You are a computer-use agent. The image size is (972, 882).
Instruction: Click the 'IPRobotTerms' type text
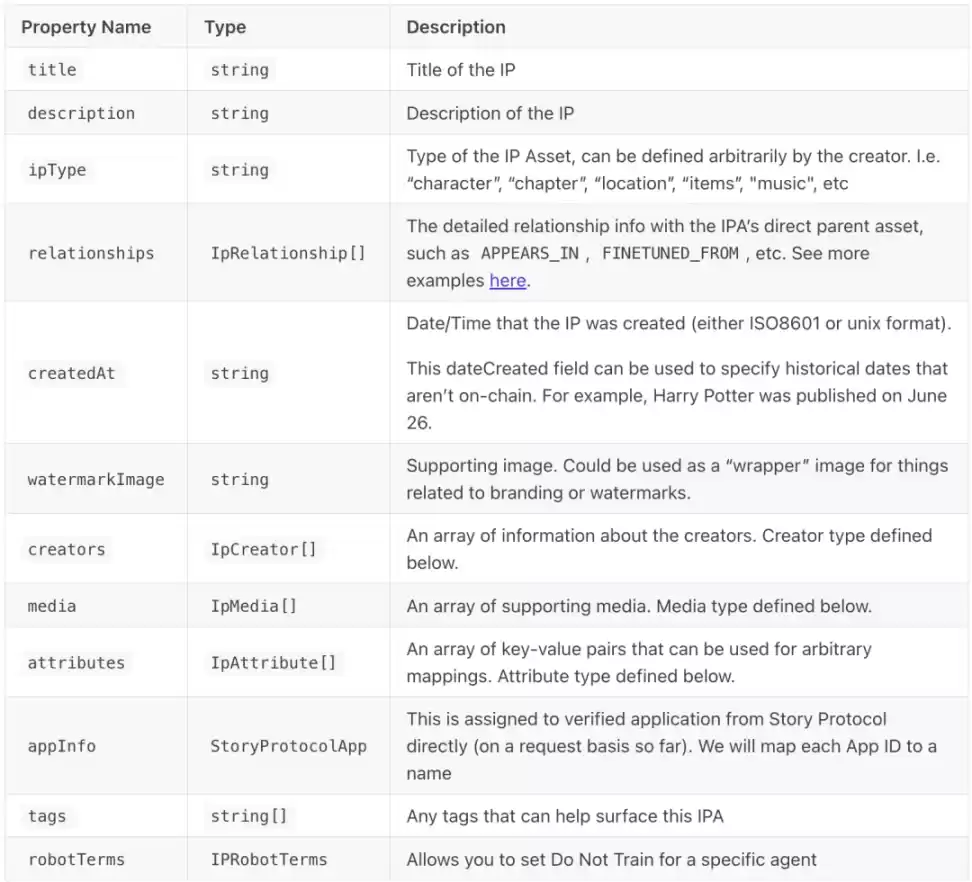pyautogui.click(x=268, y=859)
